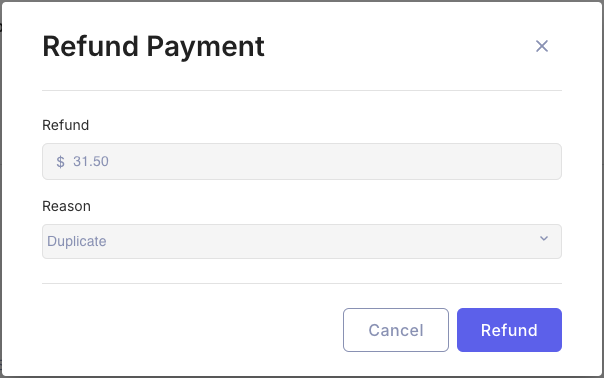Click the Cancel button
The image size is (604, 378).
(x=396, y=330)
